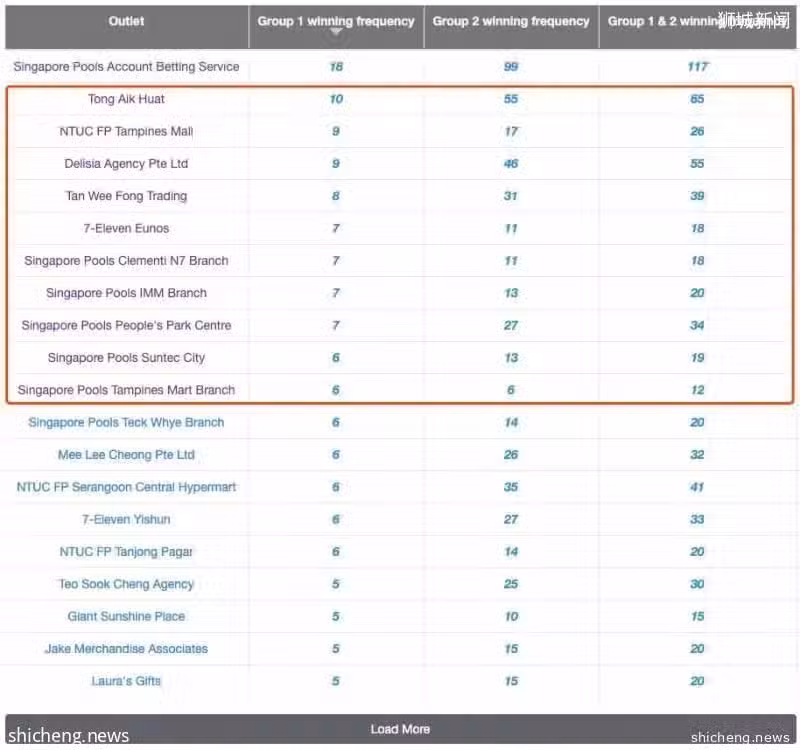Click combined total 55 for Delisia Agency
The width and height of the screenshot is (800, 750).
697,164
